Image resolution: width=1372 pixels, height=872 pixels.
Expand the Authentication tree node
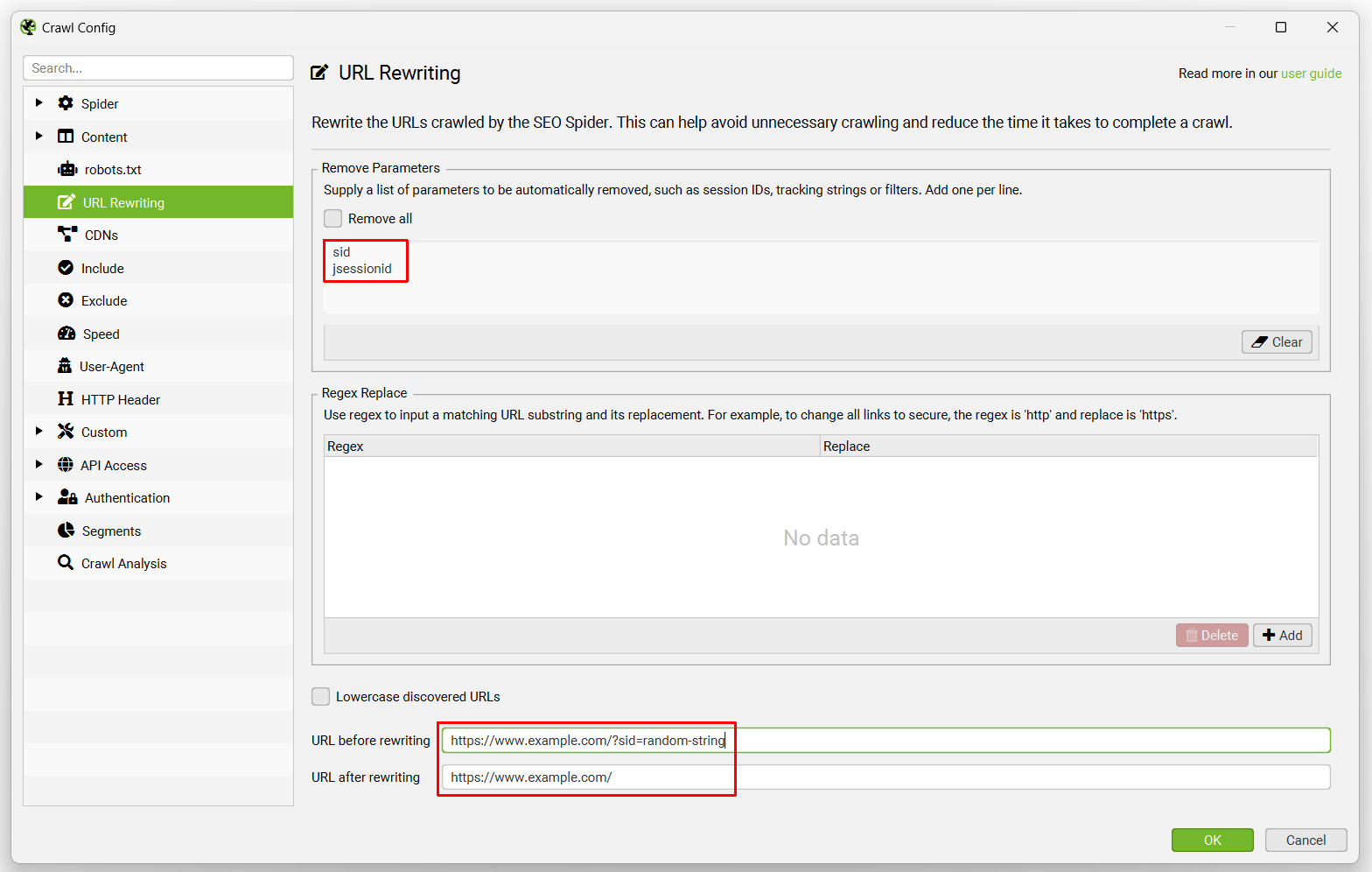click(38, 497)
